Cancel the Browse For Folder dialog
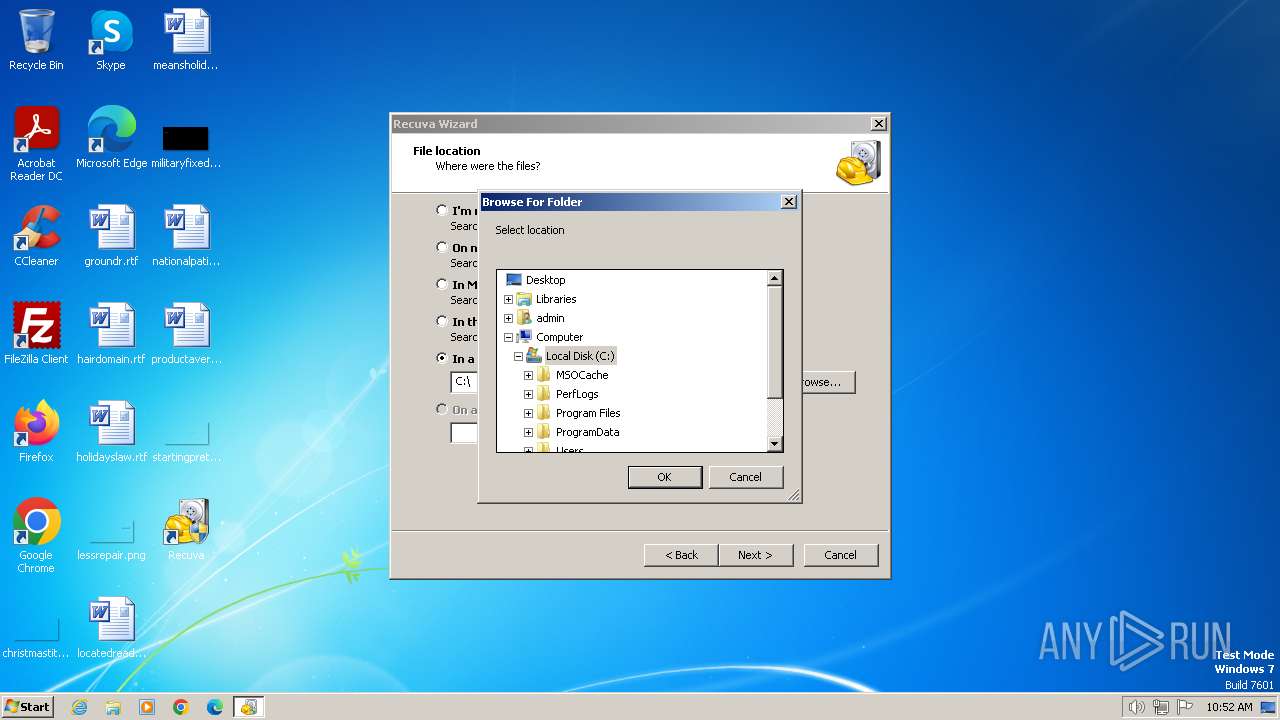Screen dimensions: 1280x720 point(745,477)
